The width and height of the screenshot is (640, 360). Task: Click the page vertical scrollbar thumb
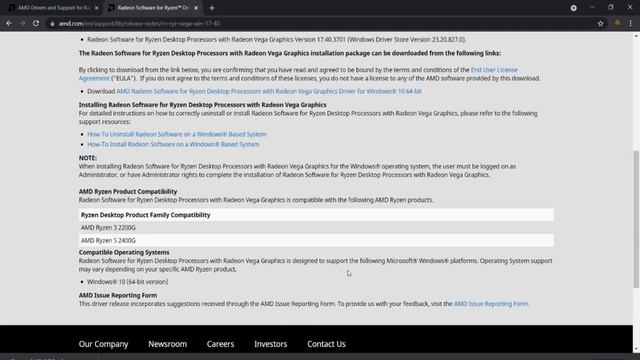[x=636, y=219]
